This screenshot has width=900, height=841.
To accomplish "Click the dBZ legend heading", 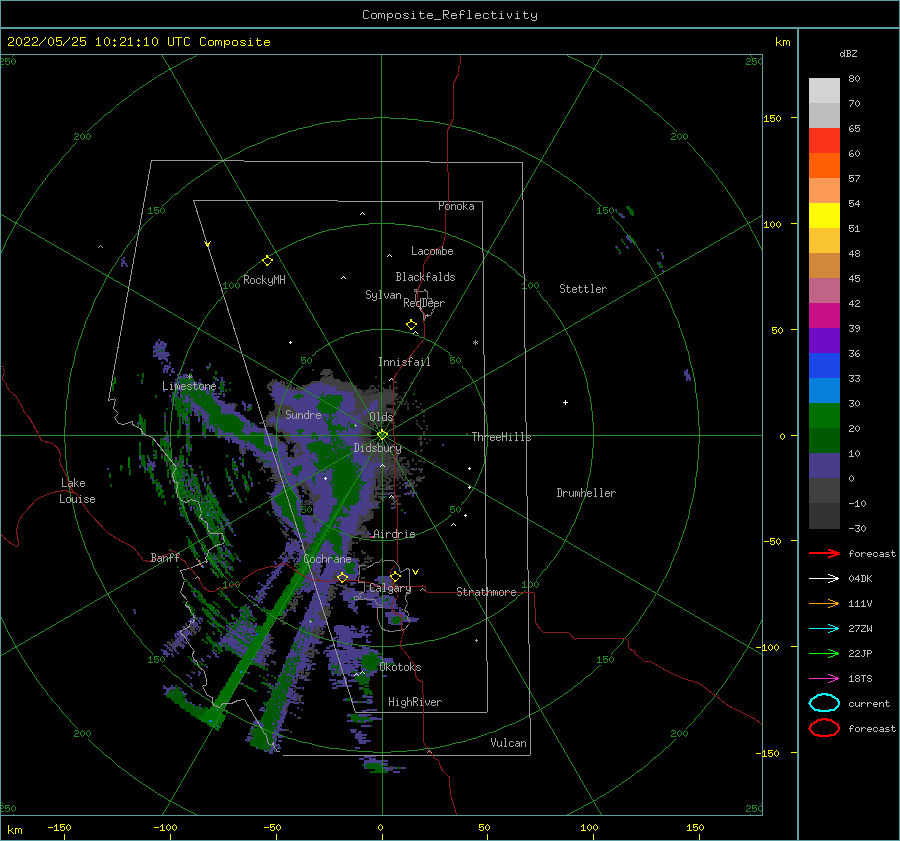I will click(x=848, y=53).
